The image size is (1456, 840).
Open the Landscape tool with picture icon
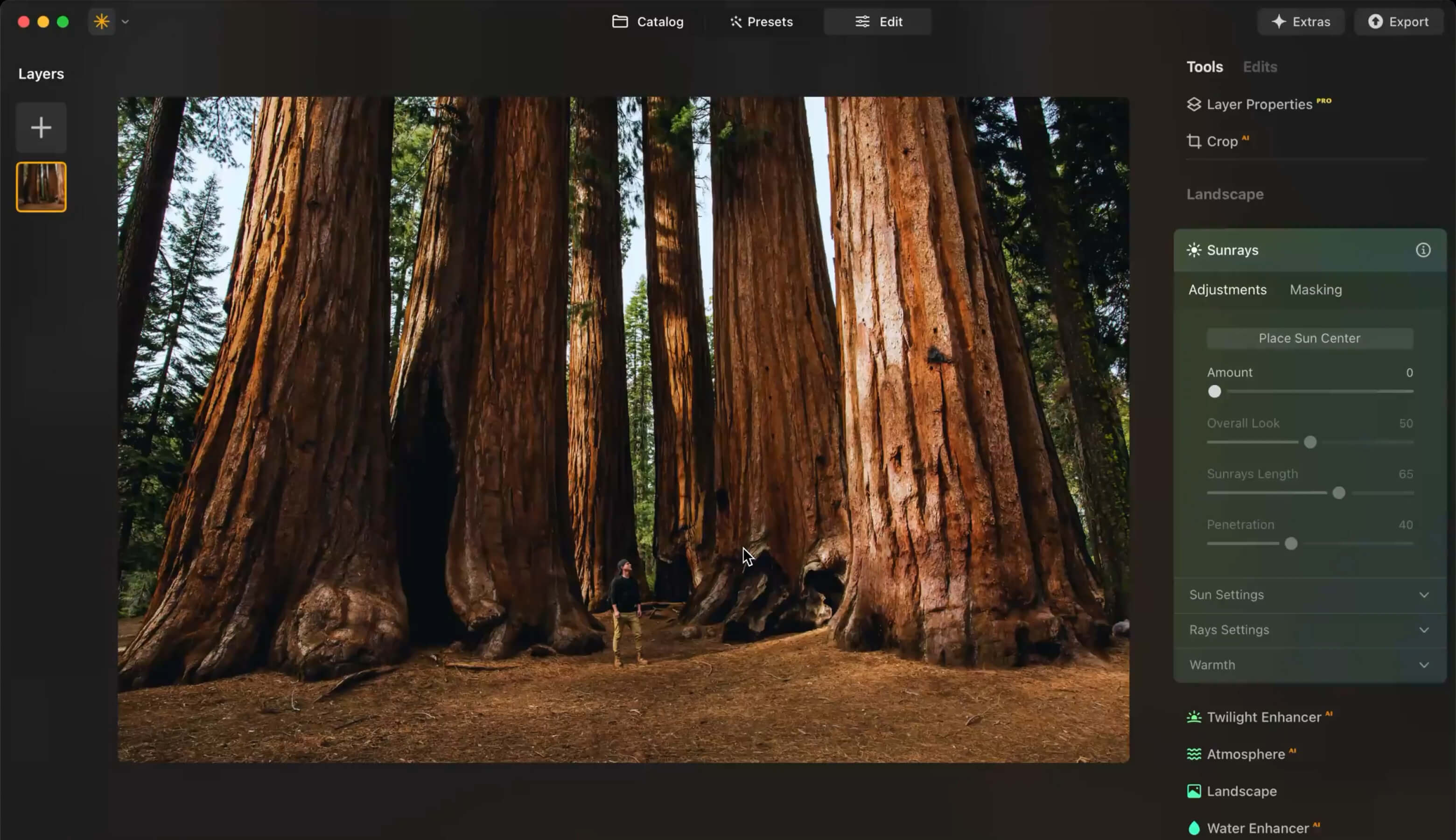(1241, 791)
